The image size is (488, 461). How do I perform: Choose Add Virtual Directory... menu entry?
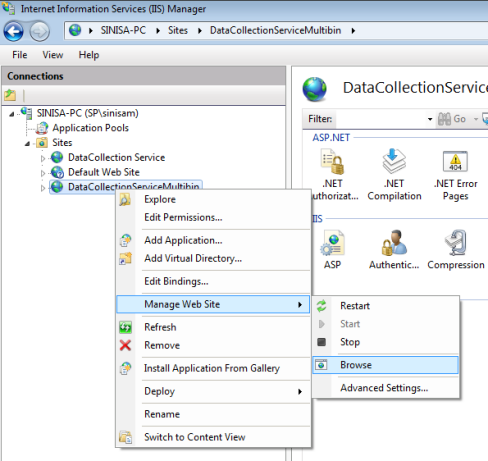coord(213,258)
